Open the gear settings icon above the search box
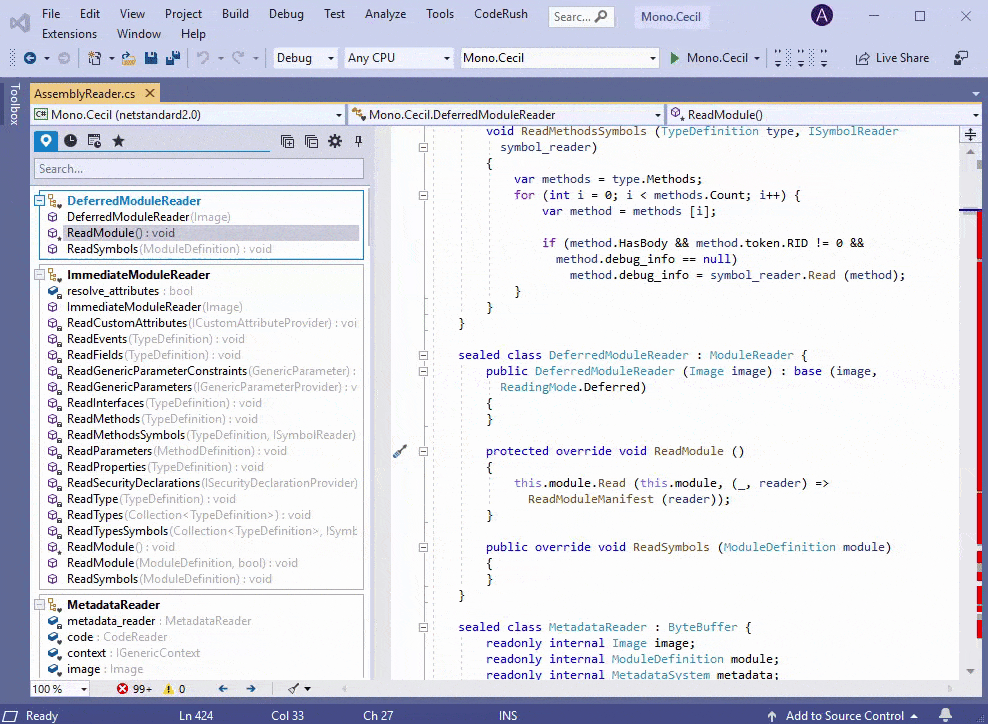Viewport: 988px width, 724px height. coord(334,141)
